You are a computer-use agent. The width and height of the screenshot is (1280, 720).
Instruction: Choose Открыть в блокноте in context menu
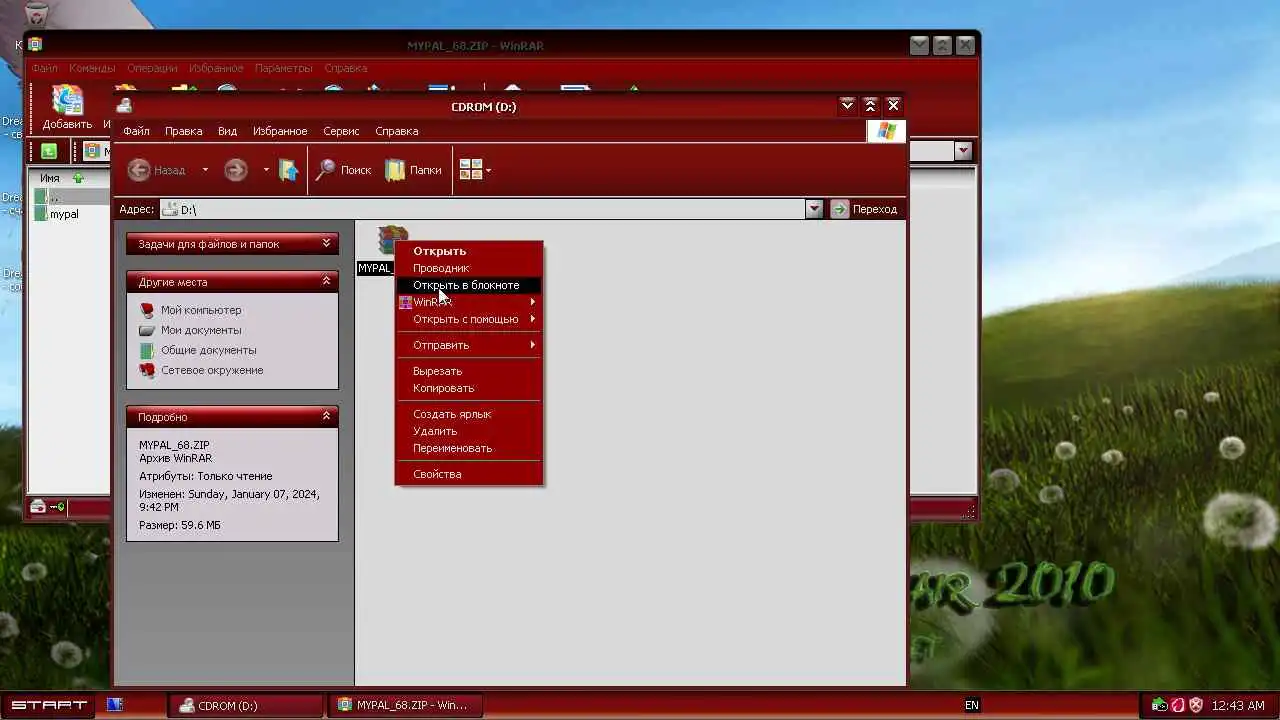(469, 285)
